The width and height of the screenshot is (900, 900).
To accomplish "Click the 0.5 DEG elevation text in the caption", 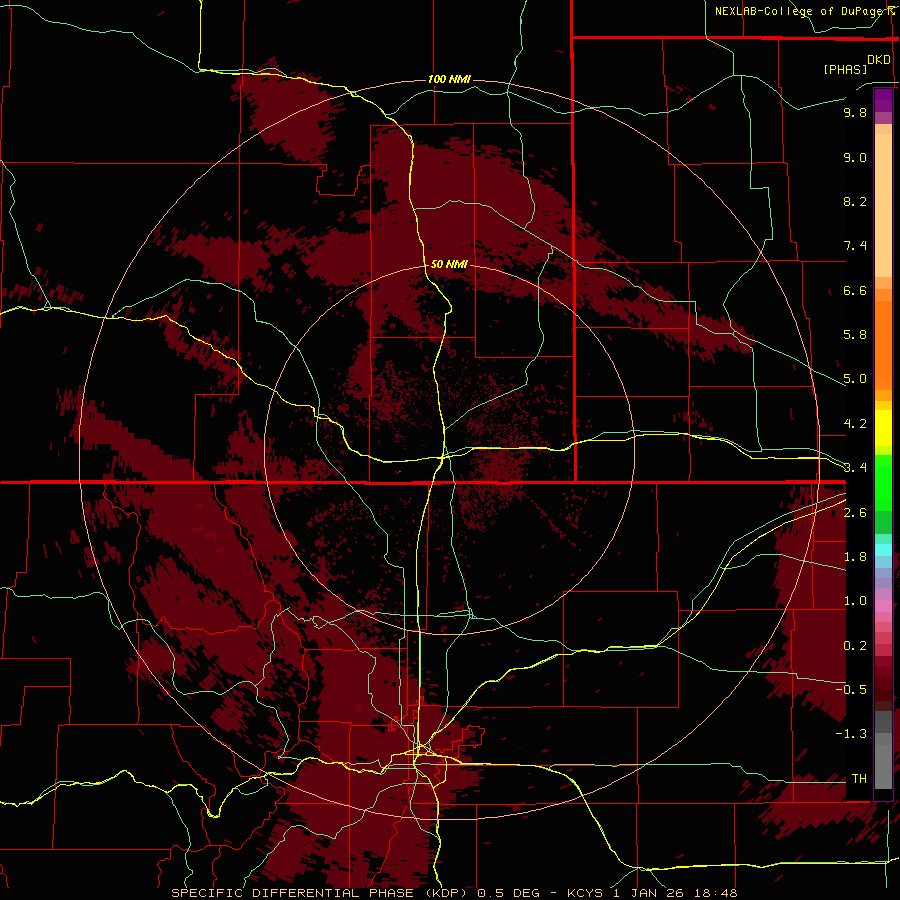I will (x=509, y=893).
